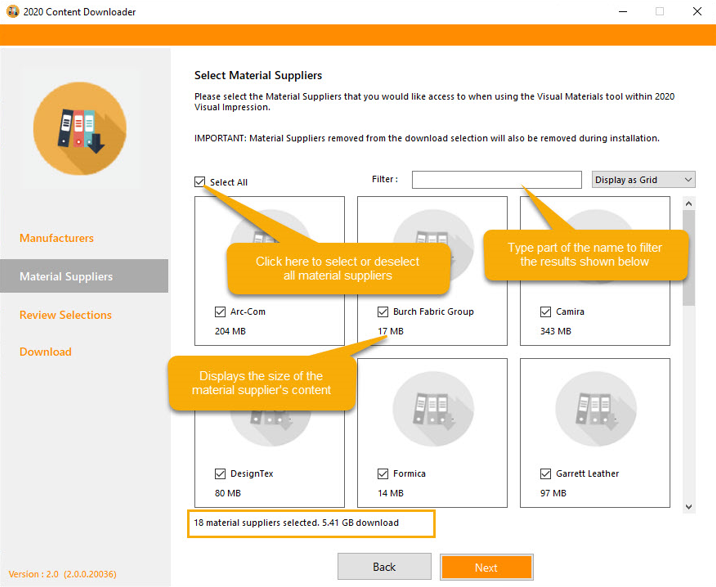716x587 pixels.
Task: Click the scrollbar down arrow
Action: tap(689, 507)
